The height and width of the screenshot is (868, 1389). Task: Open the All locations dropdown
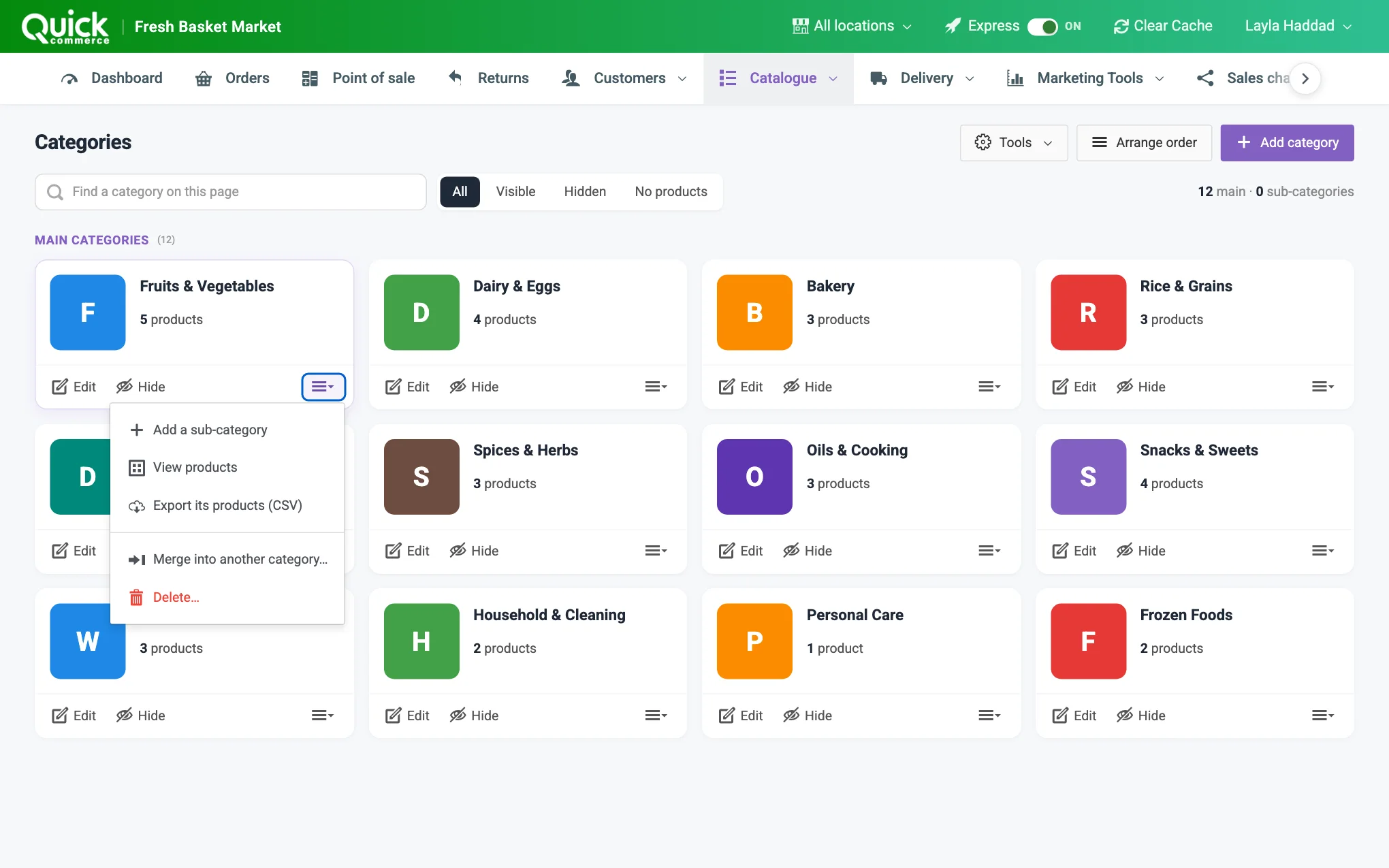point(852,26)
